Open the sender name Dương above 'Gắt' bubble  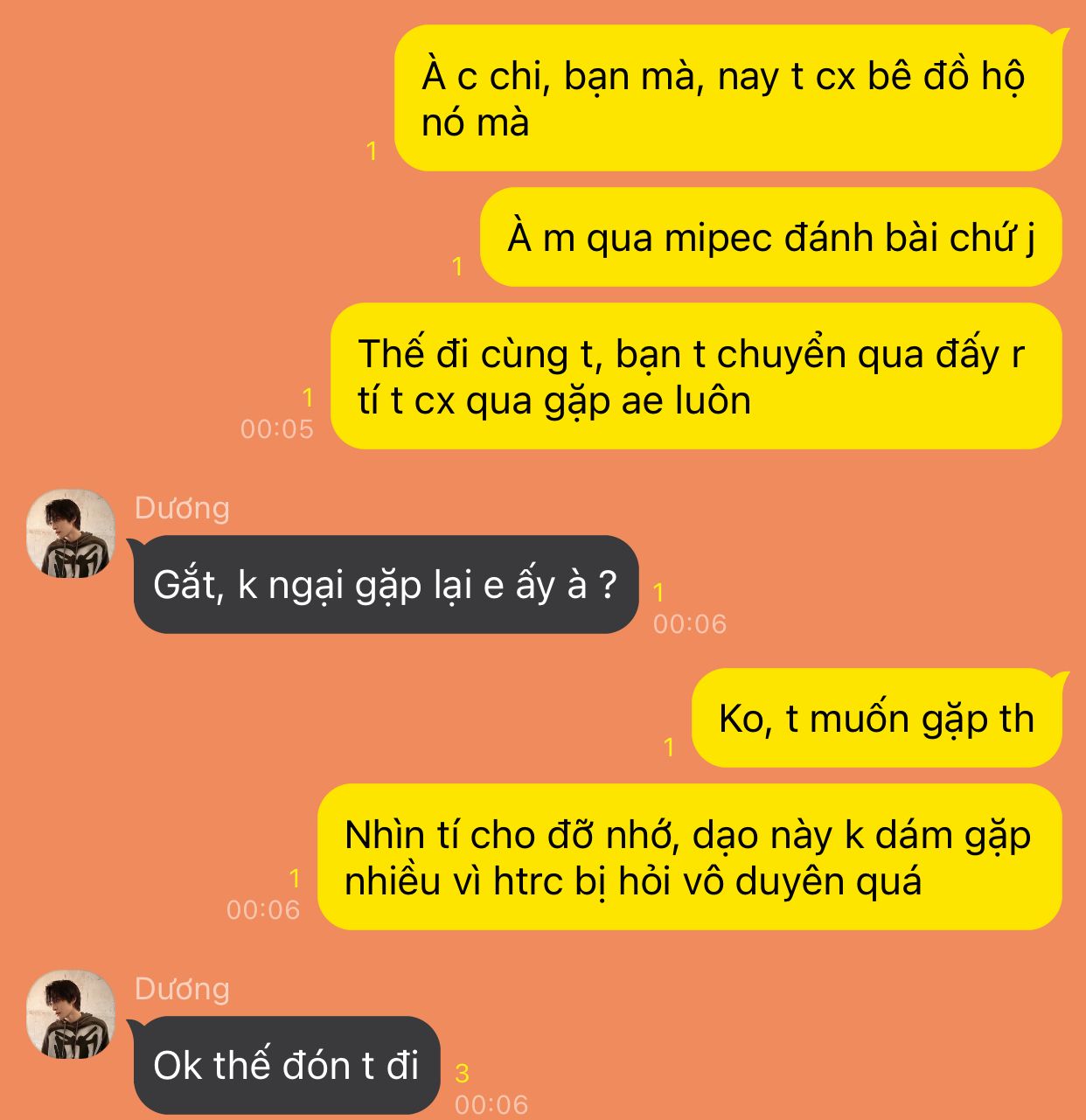tap(182, 508)
